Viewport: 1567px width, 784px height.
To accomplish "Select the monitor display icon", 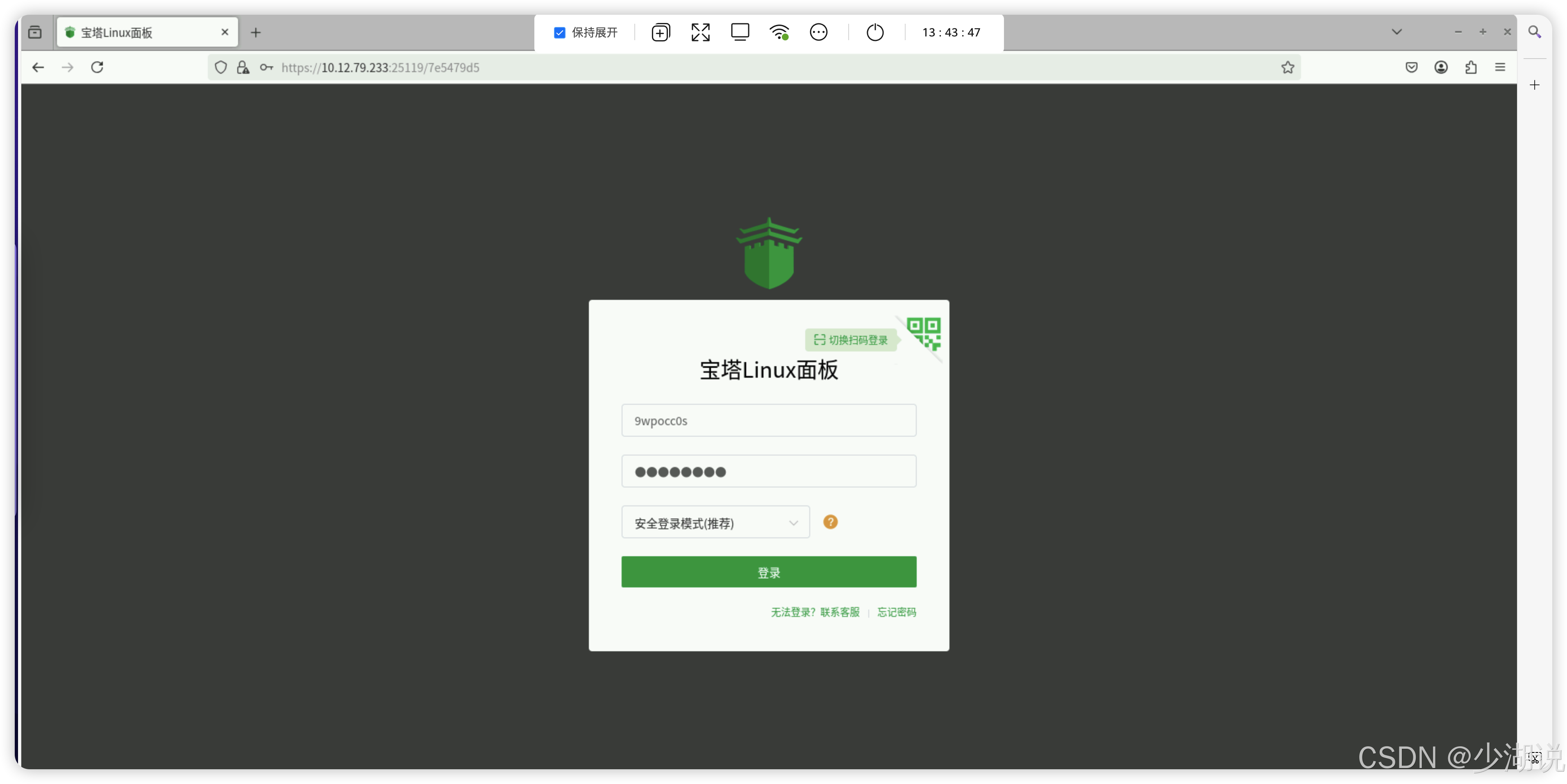I will pyautogui.click(x=740, y=32).
